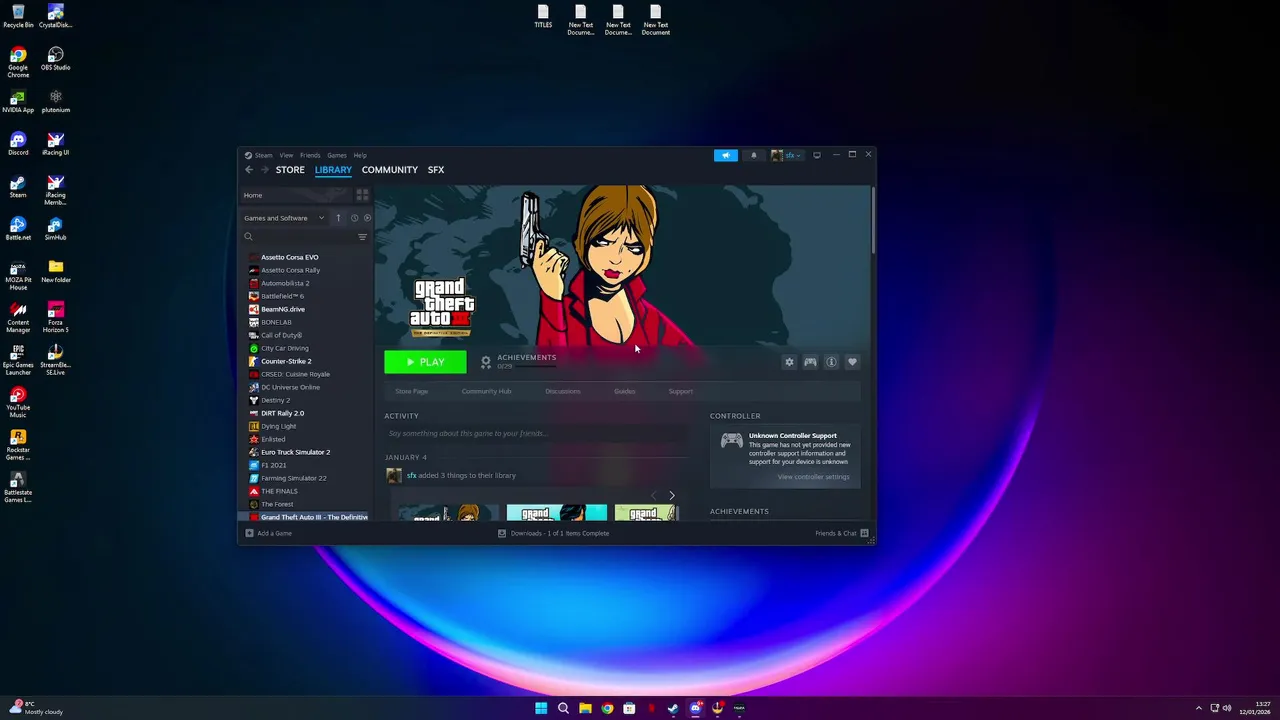Open the sfx account dropdown
This screenshot has width=1280, height=720.
pos(788,155)
